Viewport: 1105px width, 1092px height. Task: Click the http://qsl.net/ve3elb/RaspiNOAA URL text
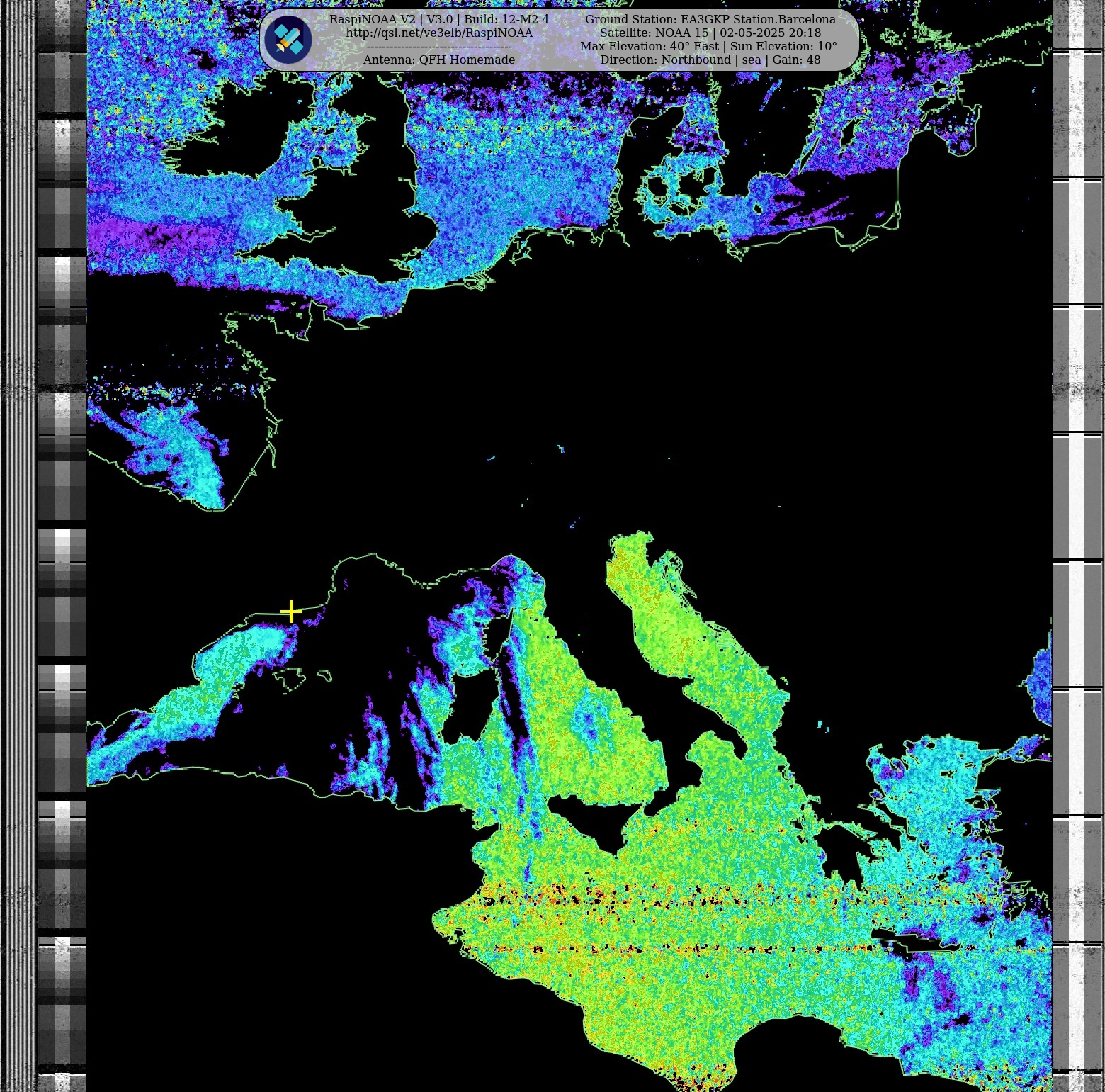(x=439, y=33)
